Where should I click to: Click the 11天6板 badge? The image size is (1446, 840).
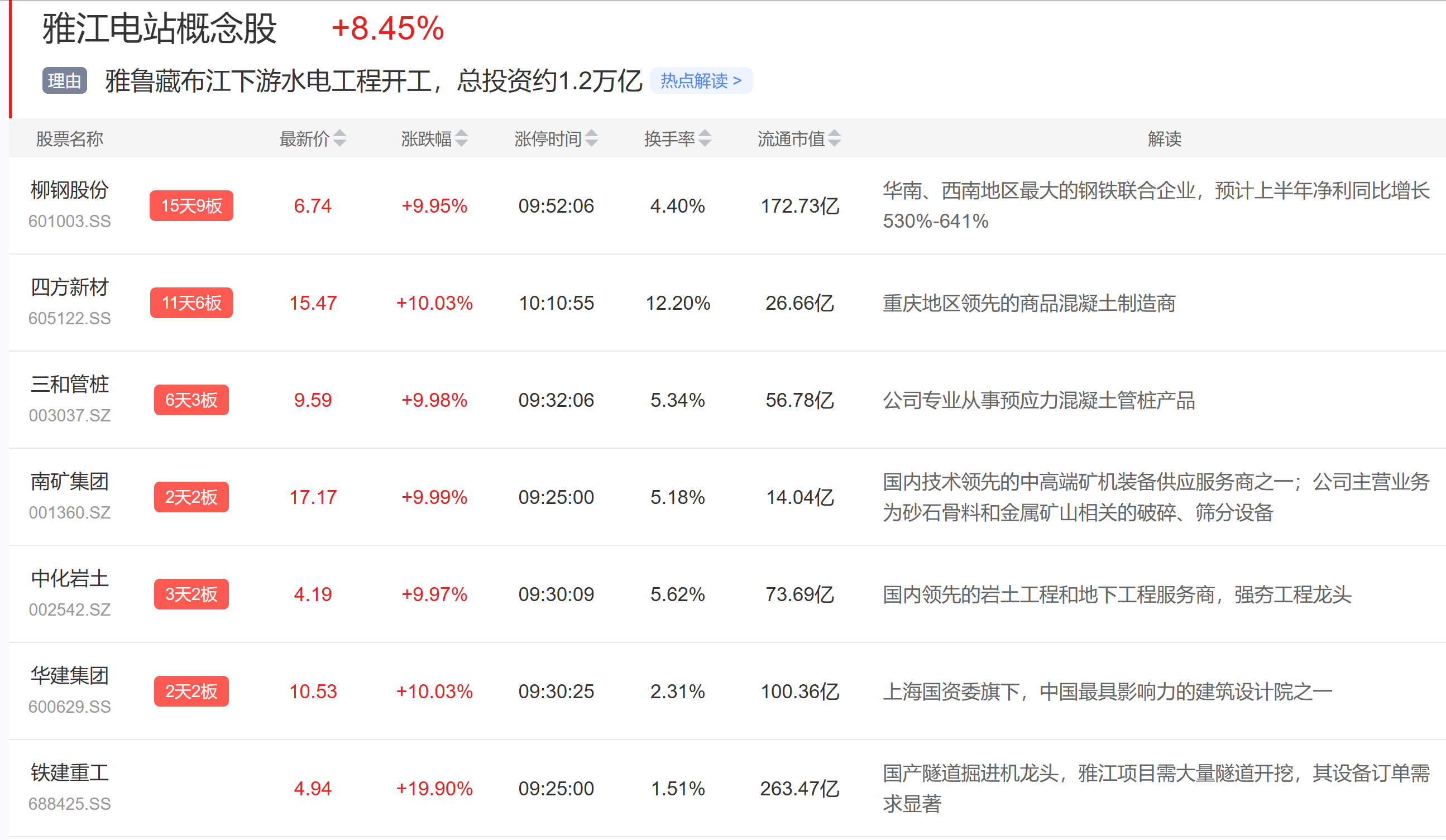pos(191,303)
